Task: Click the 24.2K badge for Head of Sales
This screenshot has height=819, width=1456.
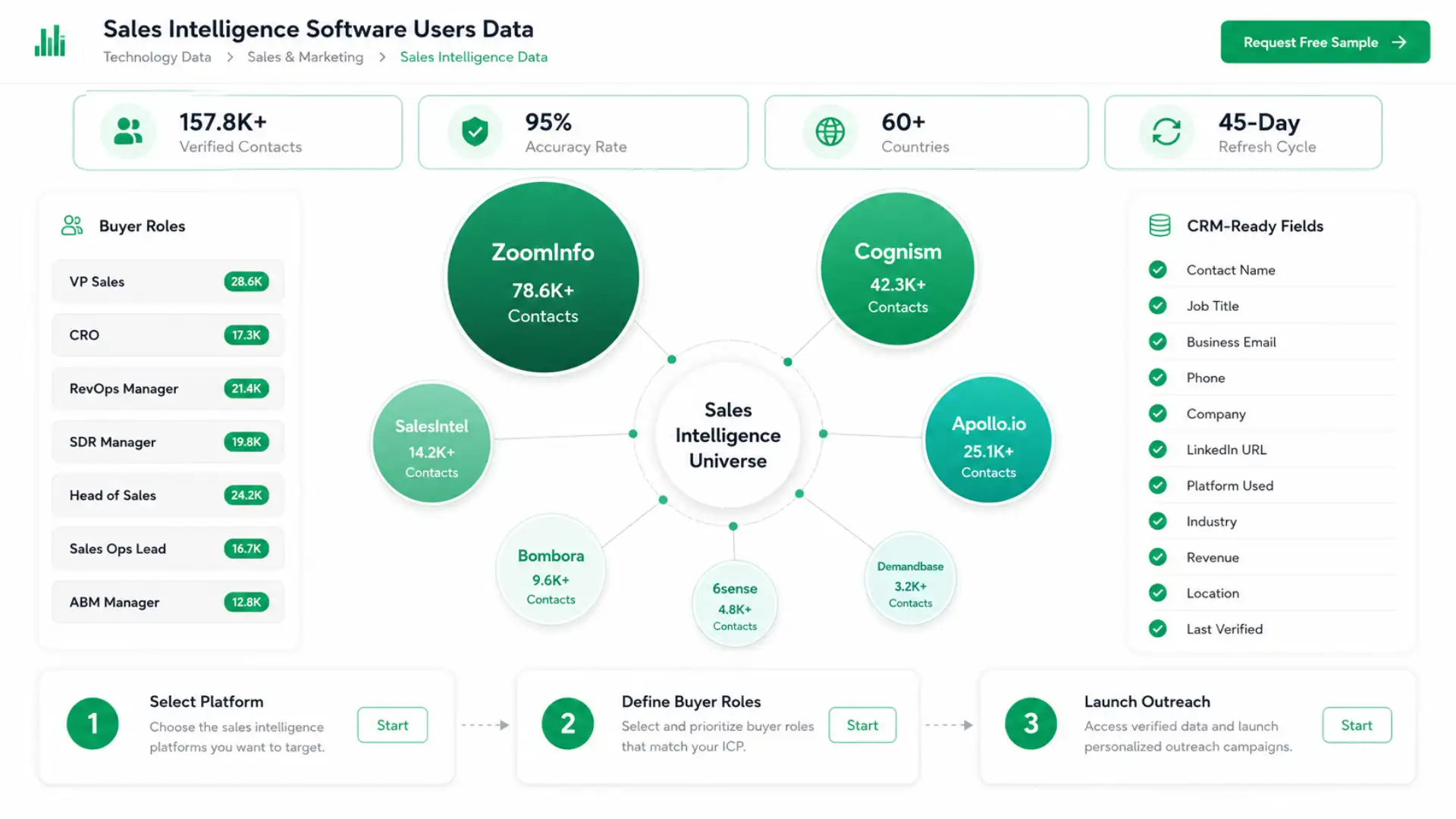Action: (x=246, y=495)
